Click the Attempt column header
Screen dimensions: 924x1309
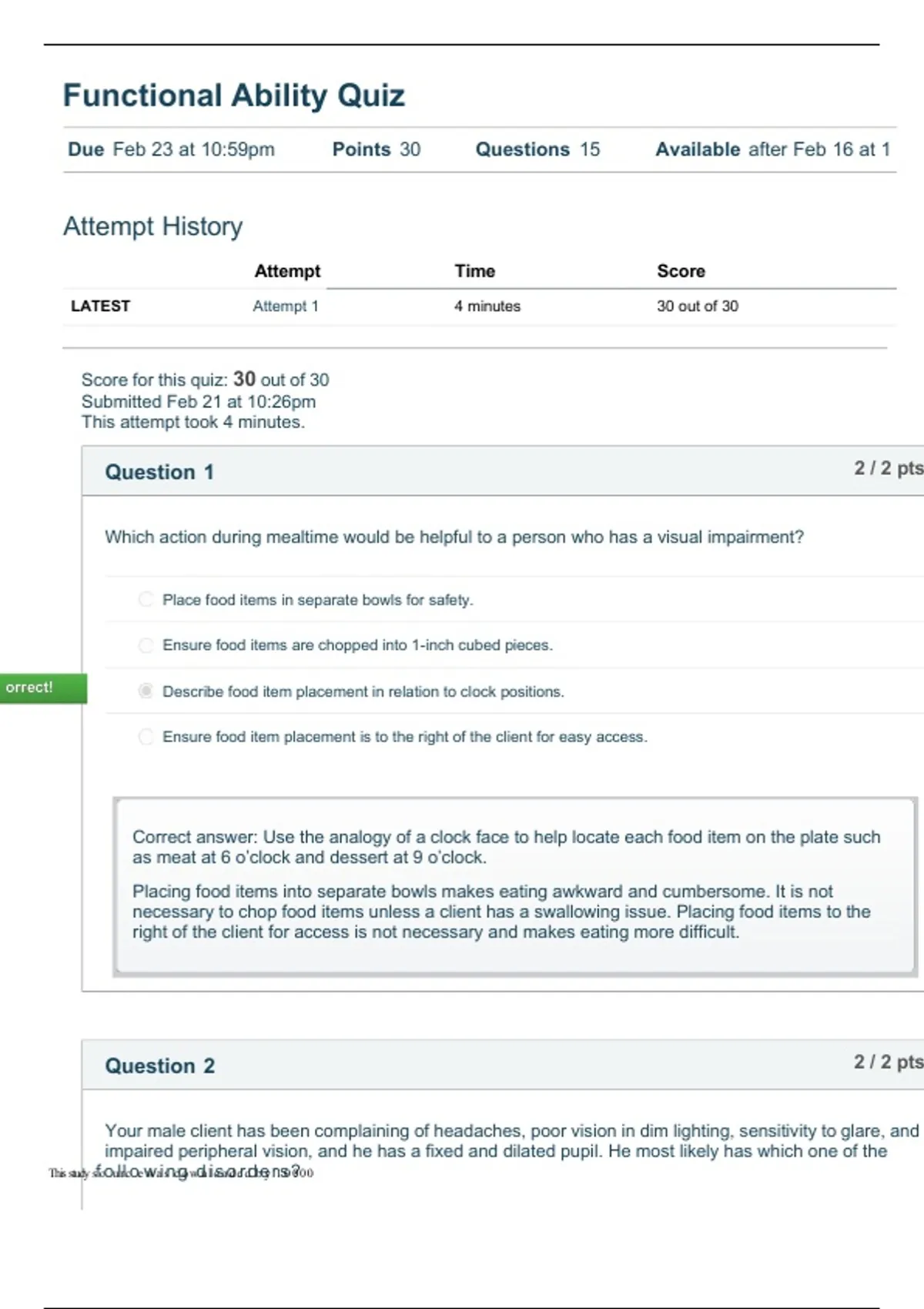[x=287, y=271]
